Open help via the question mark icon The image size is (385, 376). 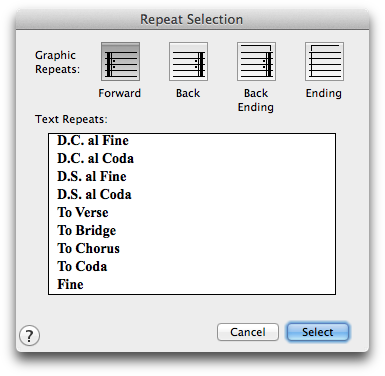click(29, 335)
